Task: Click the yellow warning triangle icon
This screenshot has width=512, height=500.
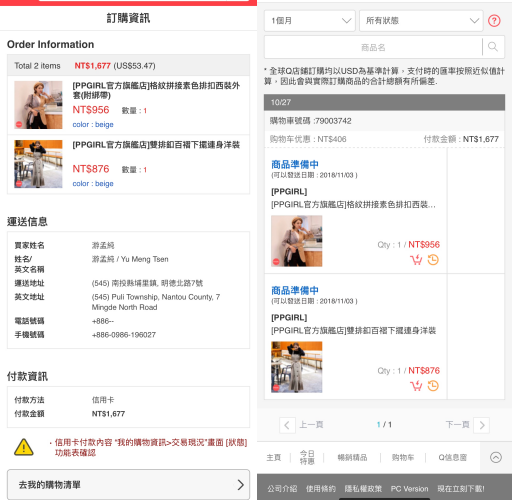Action: click(x=24, y=447)
